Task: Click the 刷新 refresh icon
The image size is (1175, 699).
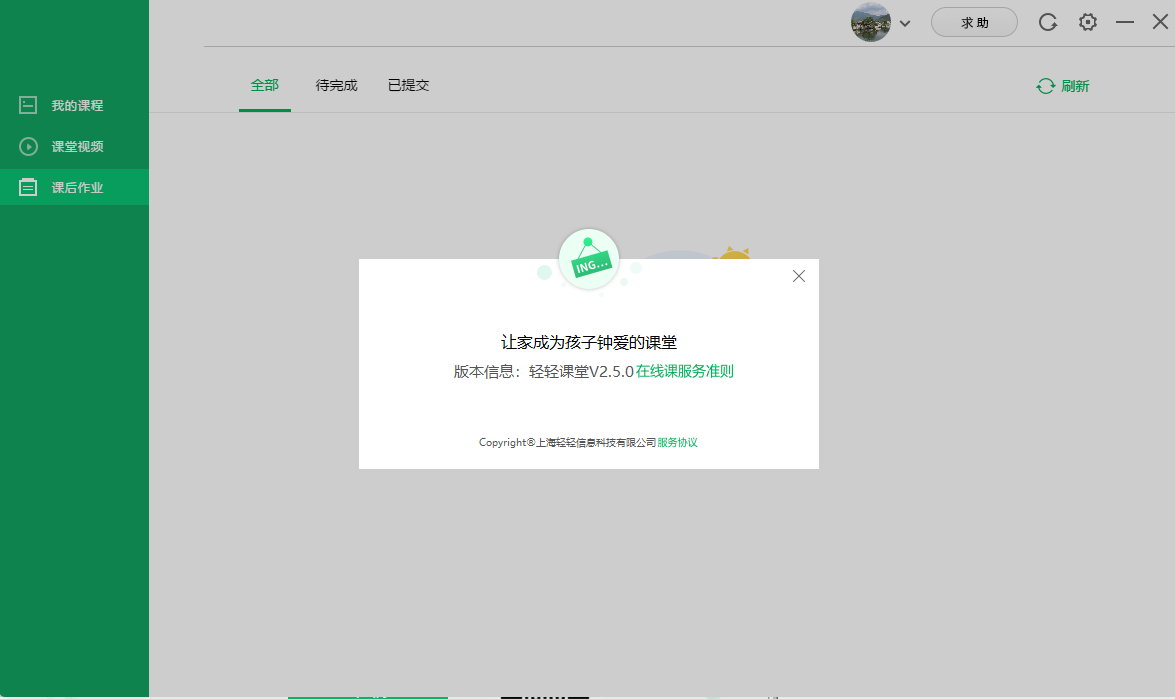Action: coord(1046,86)
